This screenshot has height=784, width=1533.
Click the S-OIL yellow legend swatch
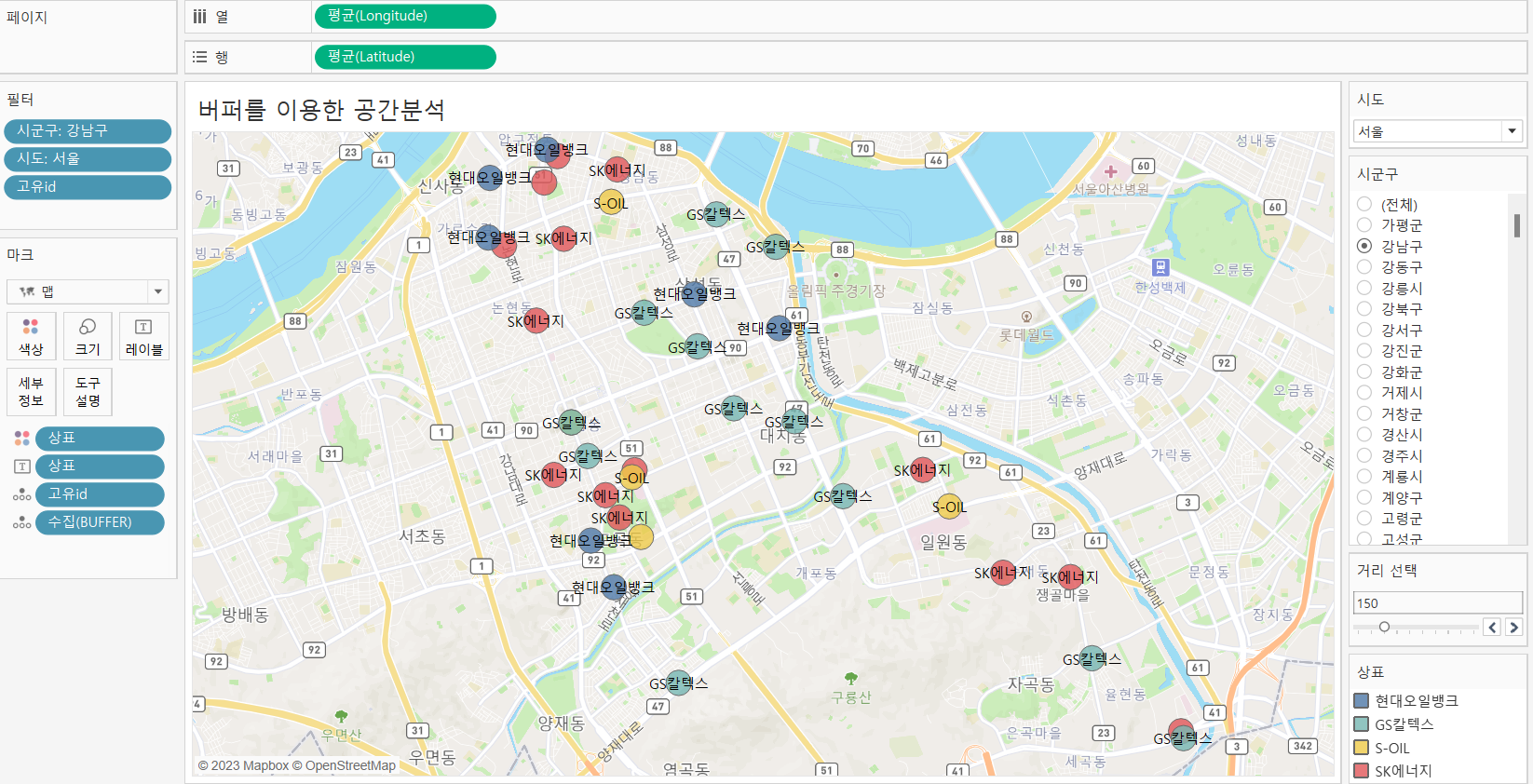point(1361,748)
